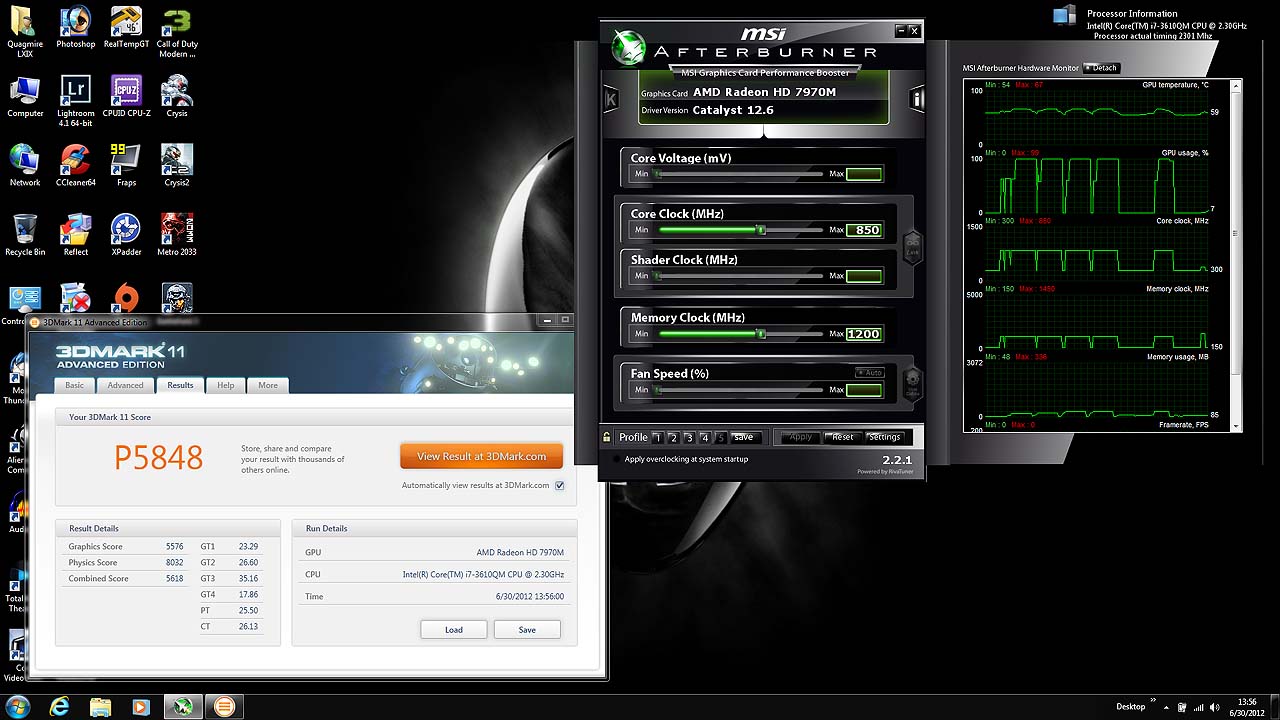
Task: Select the Lightroom 4.1 64-bit shortcut
Action: click(75, 102)
